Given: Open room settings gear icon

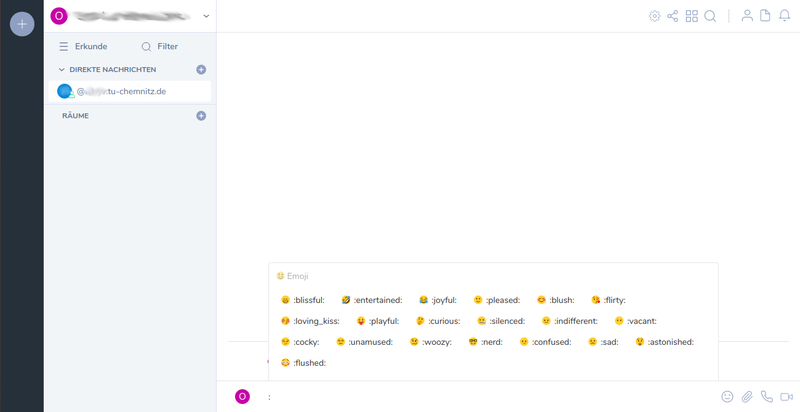Looking at the screenshot, I should (x=655, y=16).
